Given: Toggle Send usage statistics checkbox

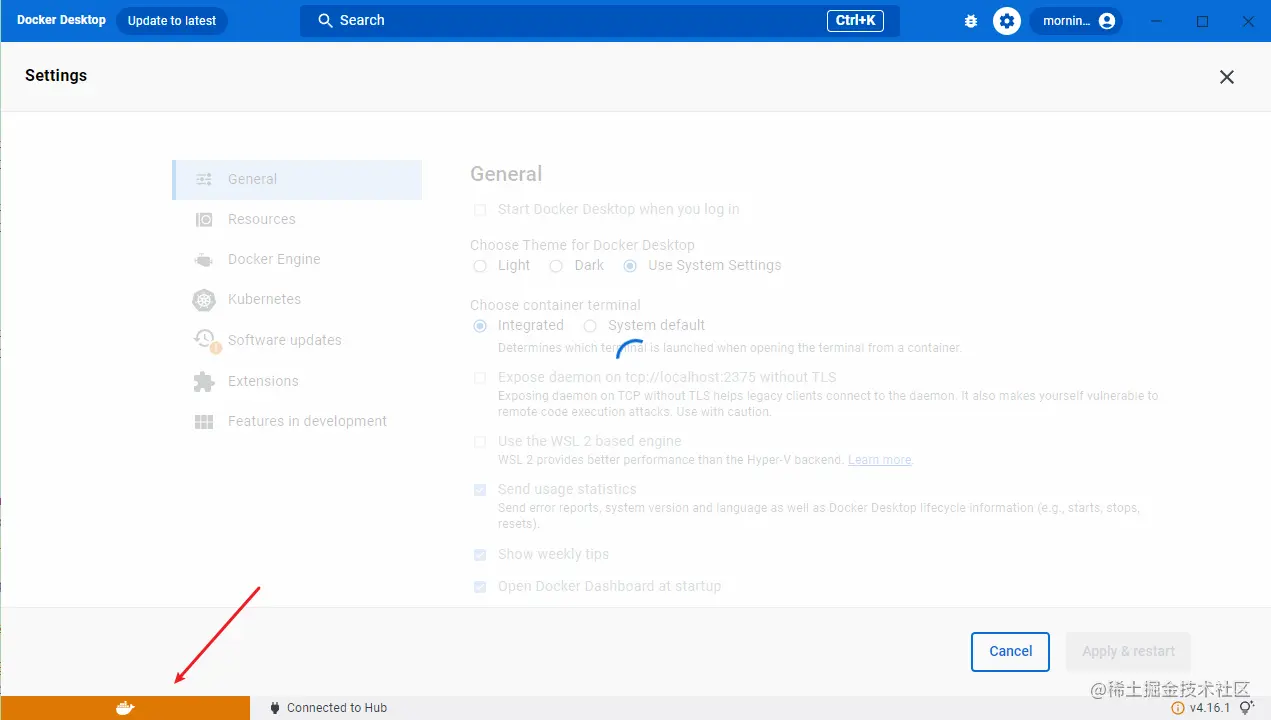Looking at the screenshot, I should 480,490.
